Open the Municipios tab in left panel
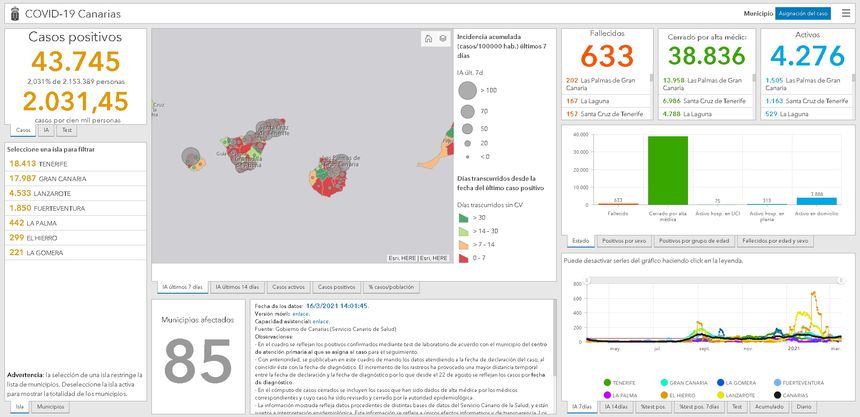This screenshot has height=417, width=860. [x=50, y=407]
